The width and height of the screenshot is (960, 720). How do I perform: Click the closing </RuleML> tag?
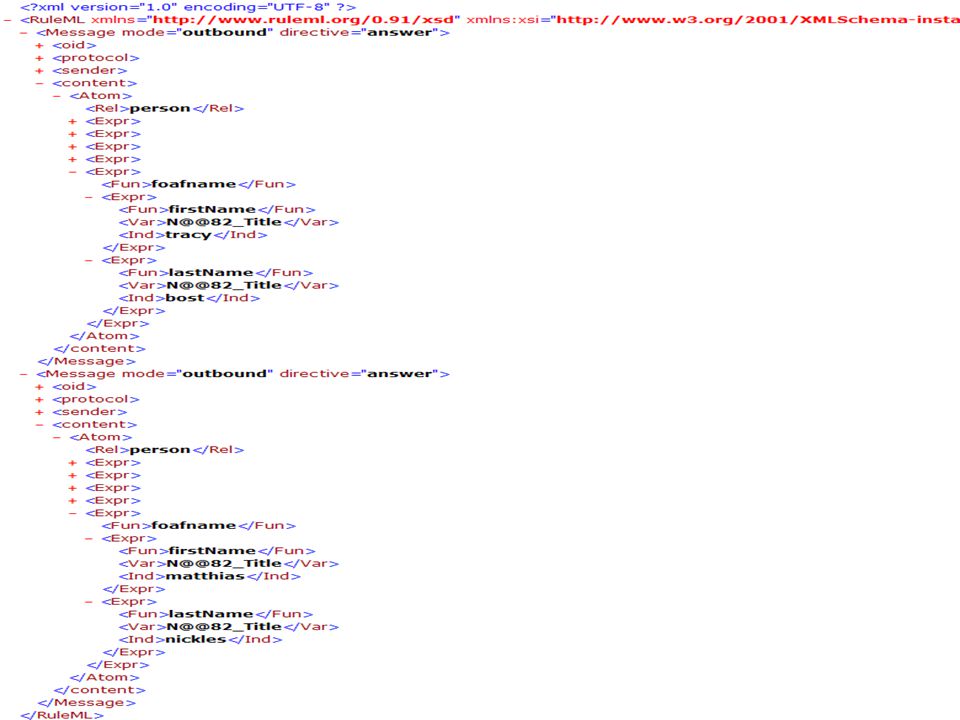tap(62, 714)
